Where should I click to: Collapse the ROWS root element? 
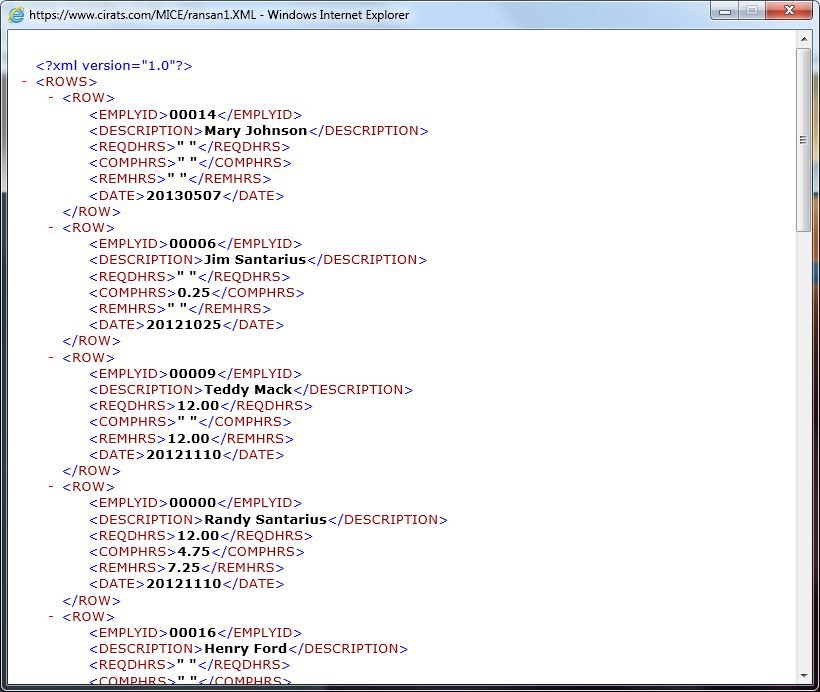pyautogui.click(x=25, y=81)
